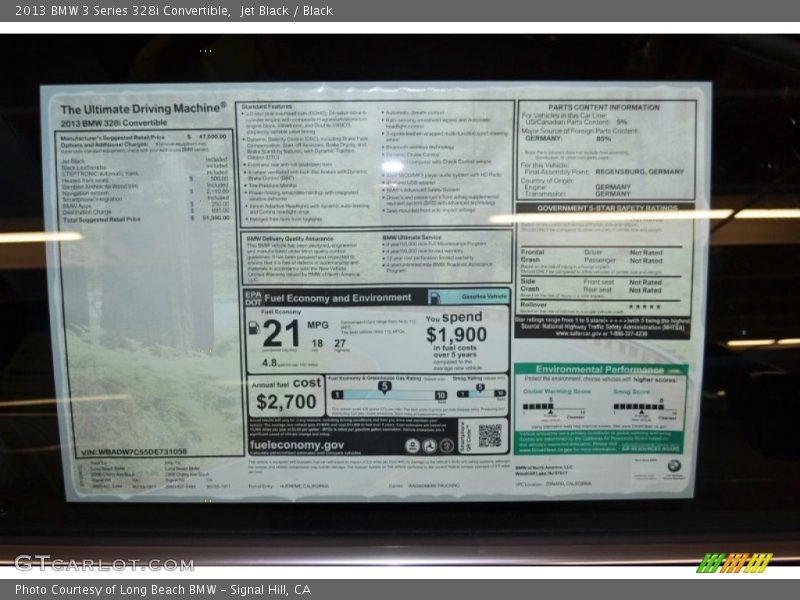Click 'REGENSBURG, GERMANY' assembly point
The width and height of the screenshot is (800, 600).
(x=639, y=171)
